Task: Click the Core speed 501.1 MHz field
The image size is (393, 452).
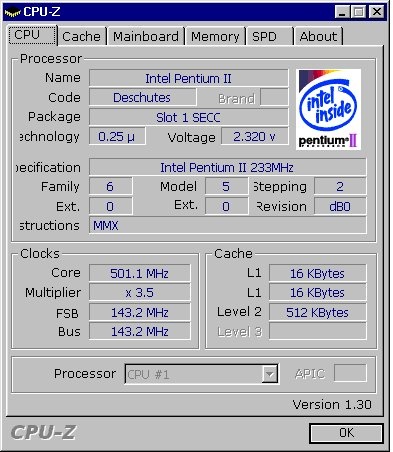Action: 140,273
